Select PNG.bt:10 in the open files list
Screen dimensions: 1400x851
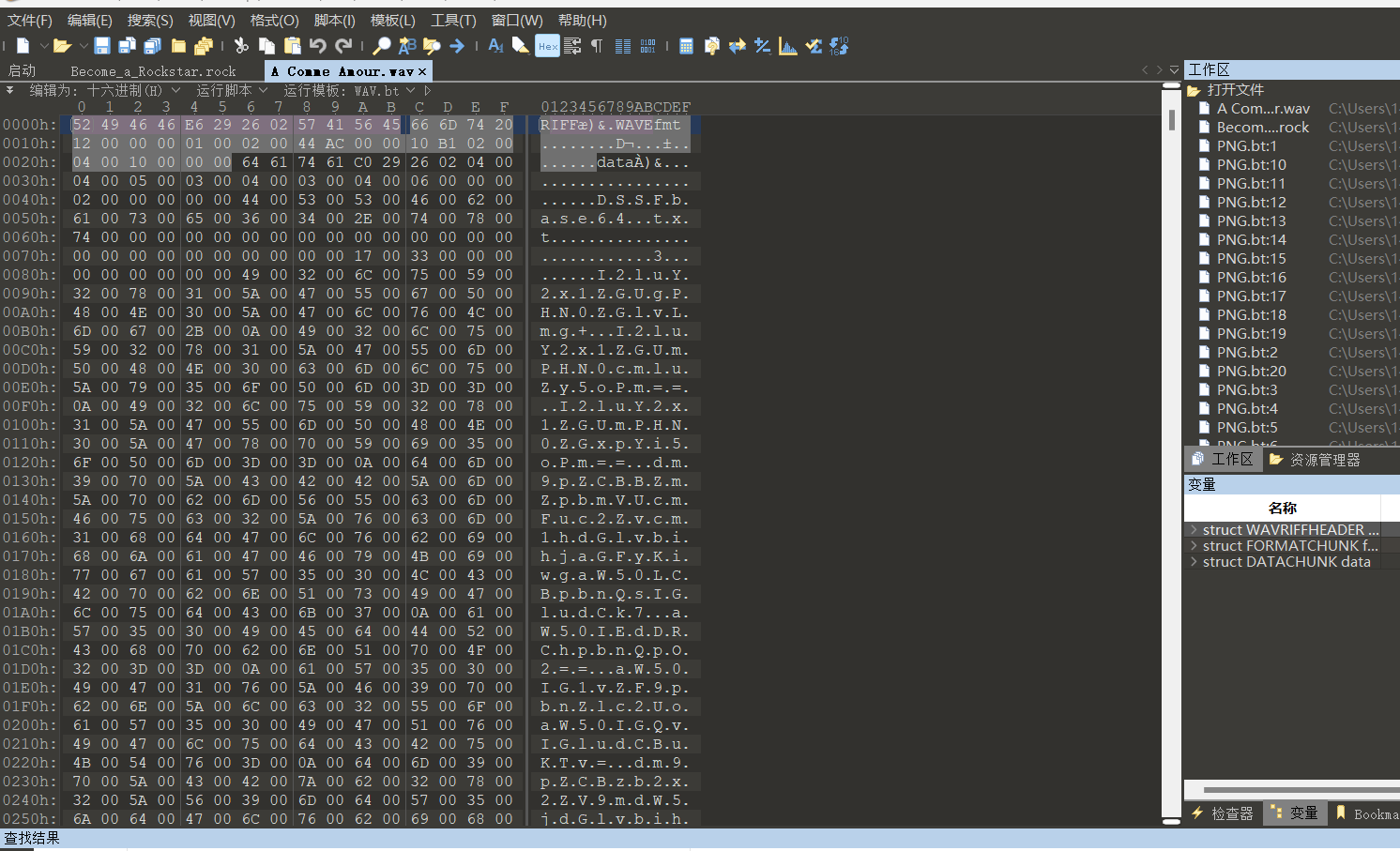coord(1253,164)
